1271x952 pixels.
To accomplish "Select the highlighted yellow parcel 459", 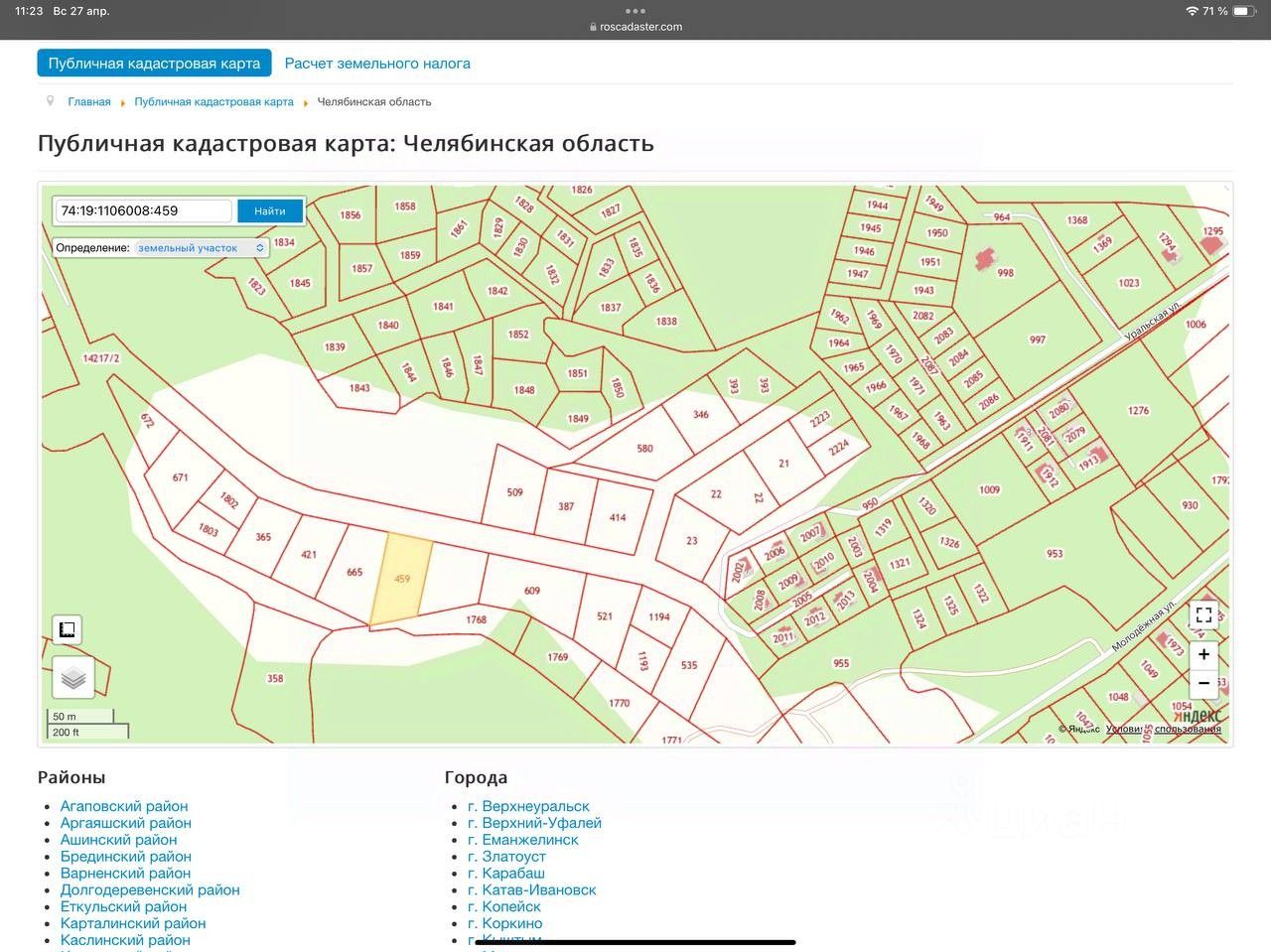I will coord(402,579).
